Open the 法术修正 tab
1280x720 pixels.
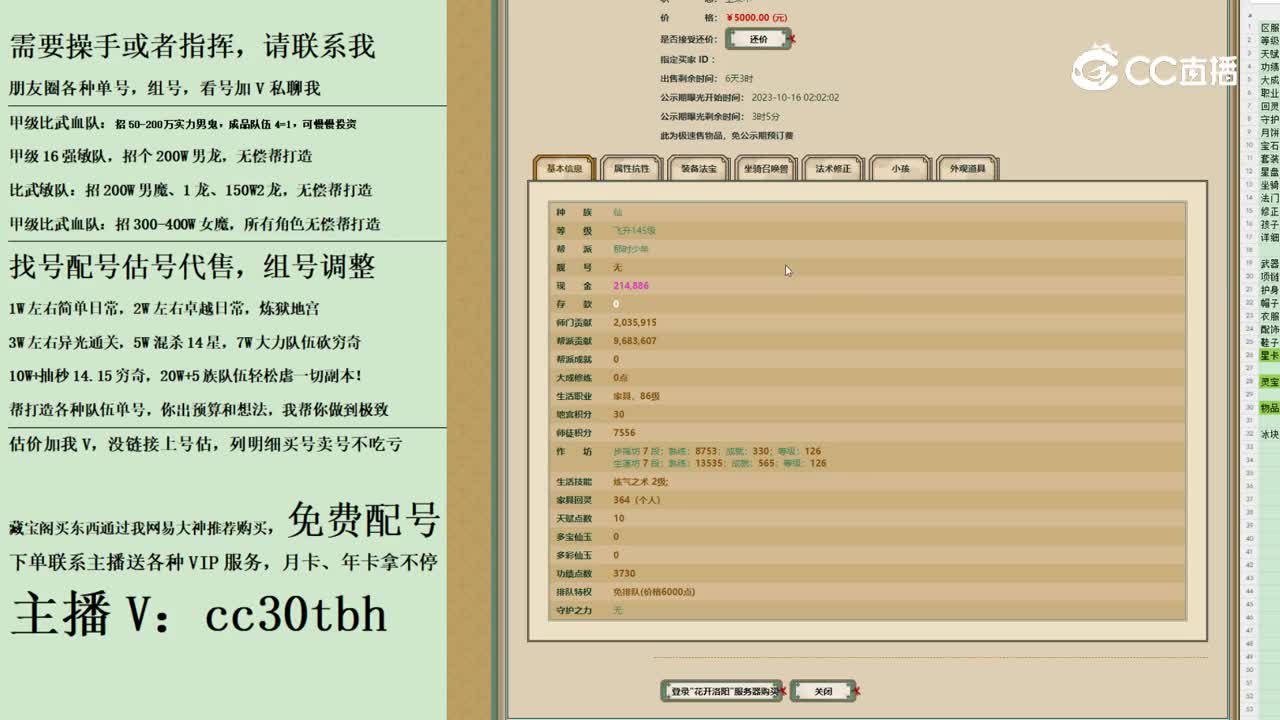point(833,169)
